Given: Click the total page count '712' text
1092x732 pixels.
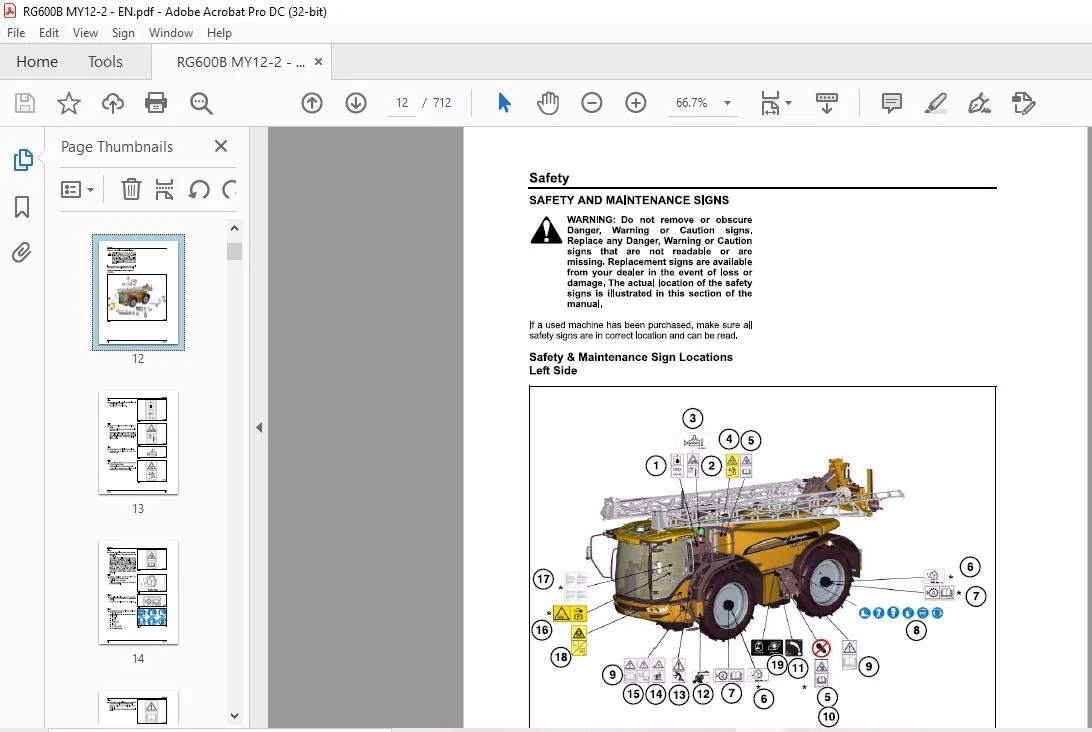Looking at the screenshot, I should pyautogui.click(x=442, y=103).
